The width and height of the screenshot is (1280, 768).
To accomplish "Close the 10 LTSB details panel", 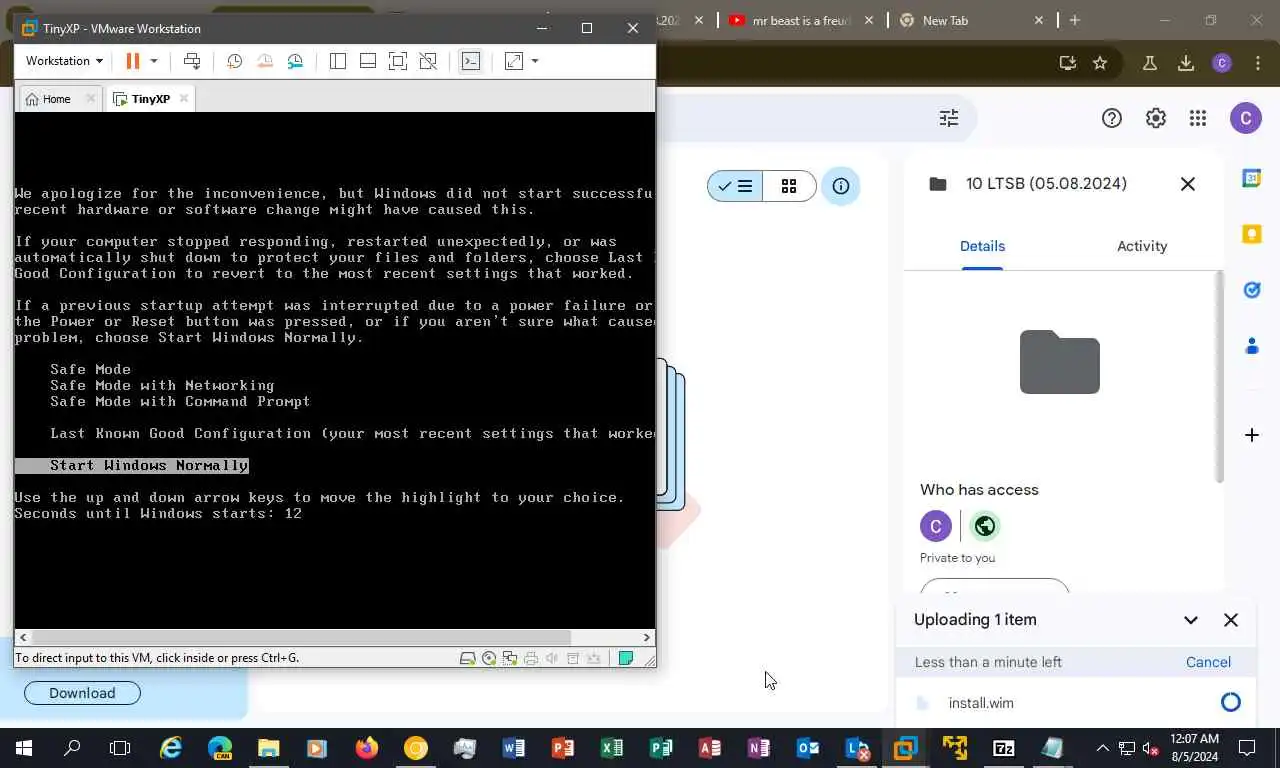I will click(1188, 184).
